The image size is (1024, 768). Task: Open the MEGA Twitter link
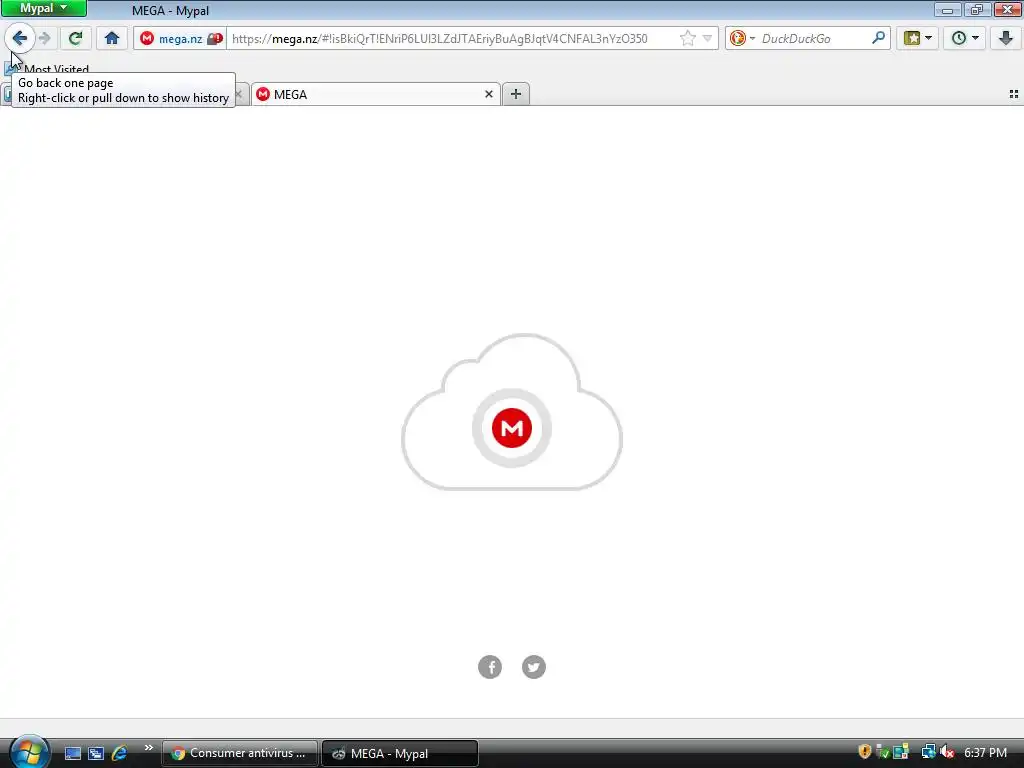click(534, 667)
